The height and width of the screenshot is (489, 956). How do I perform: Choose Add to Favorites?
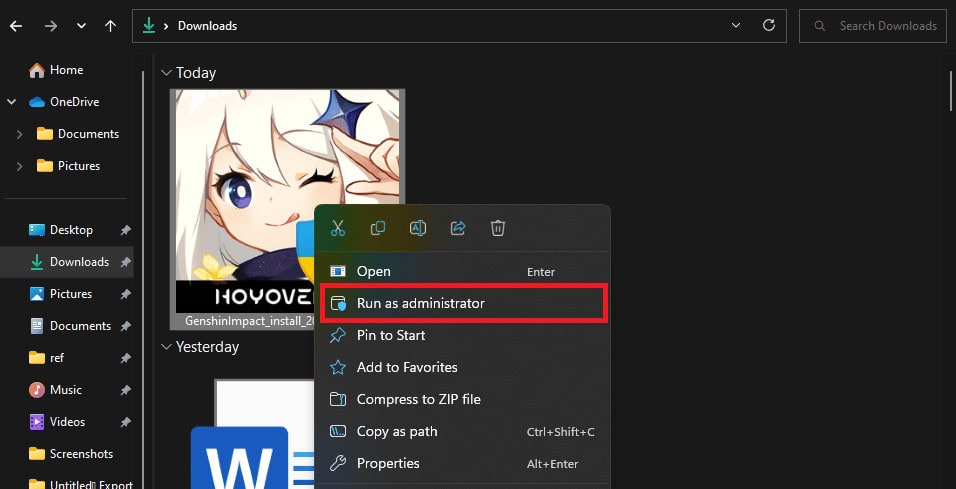click(462, 367)
